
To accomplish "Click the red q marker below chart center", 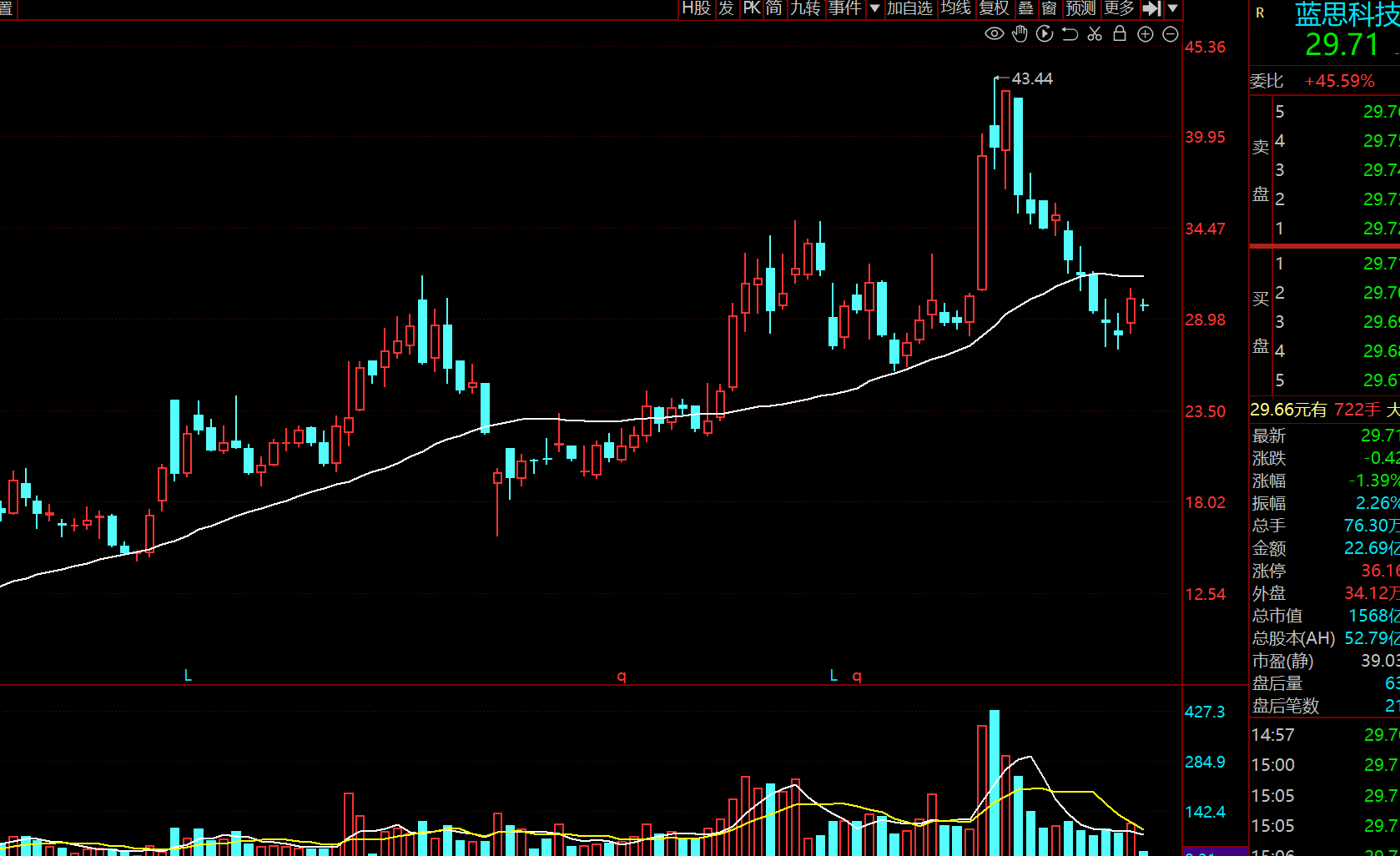I will 622,676.
